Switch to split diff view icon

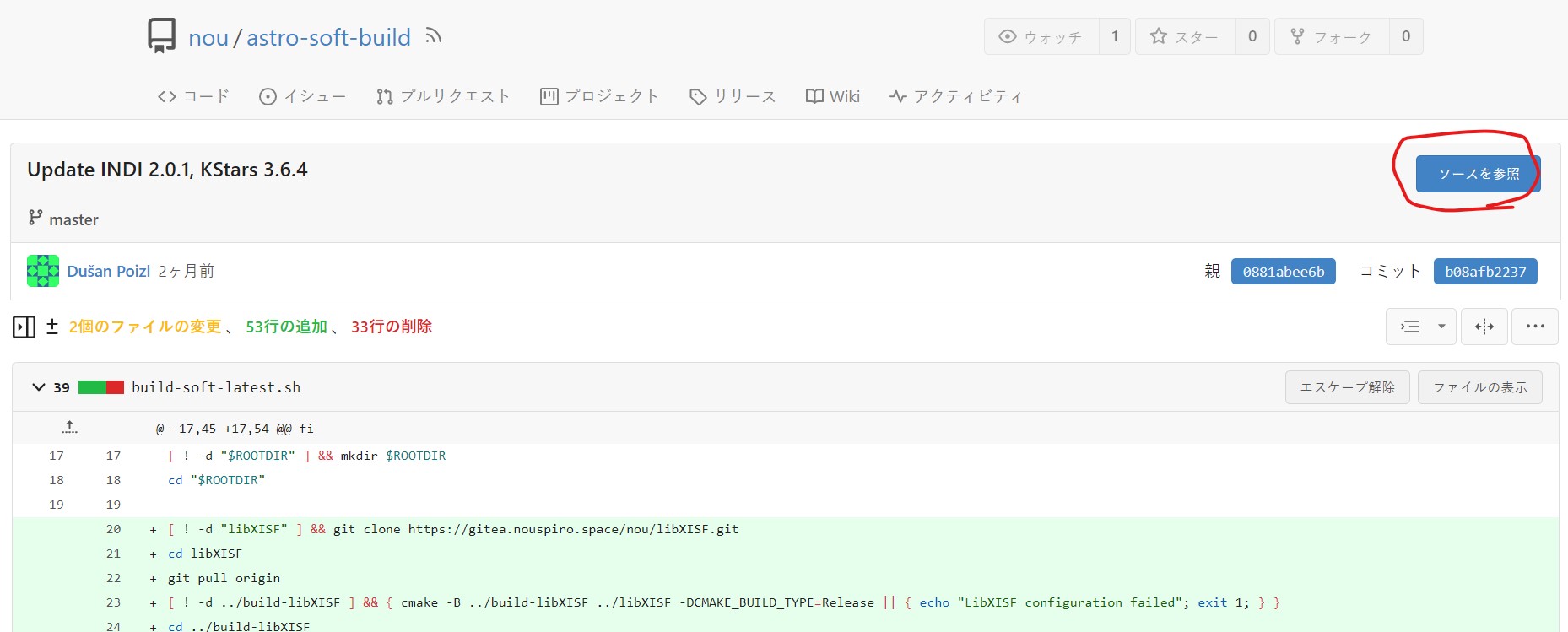[1484, 327]
